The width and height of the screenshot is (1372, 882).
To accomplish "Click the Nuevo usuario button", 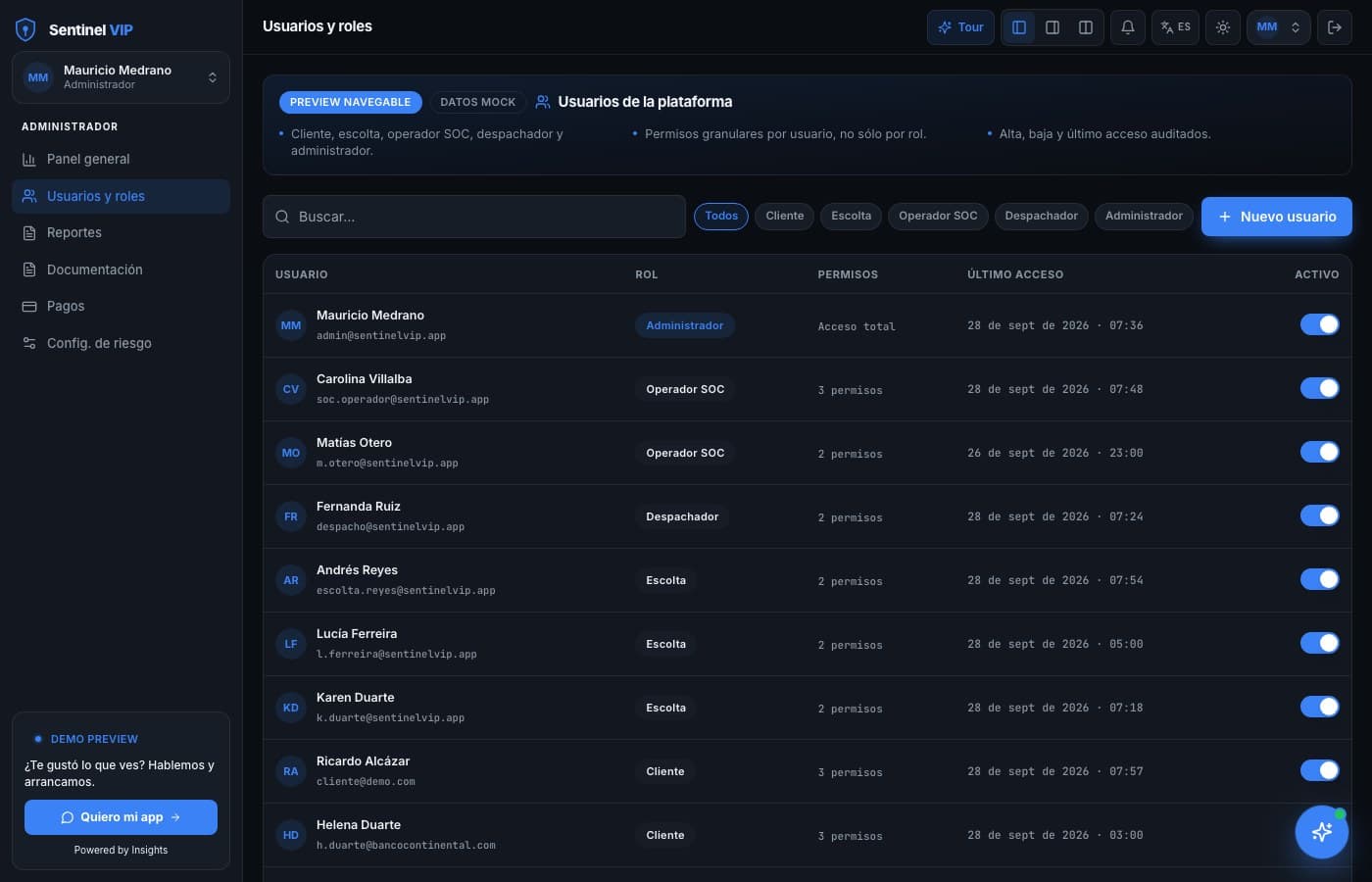I will [x=1277, y=217].
